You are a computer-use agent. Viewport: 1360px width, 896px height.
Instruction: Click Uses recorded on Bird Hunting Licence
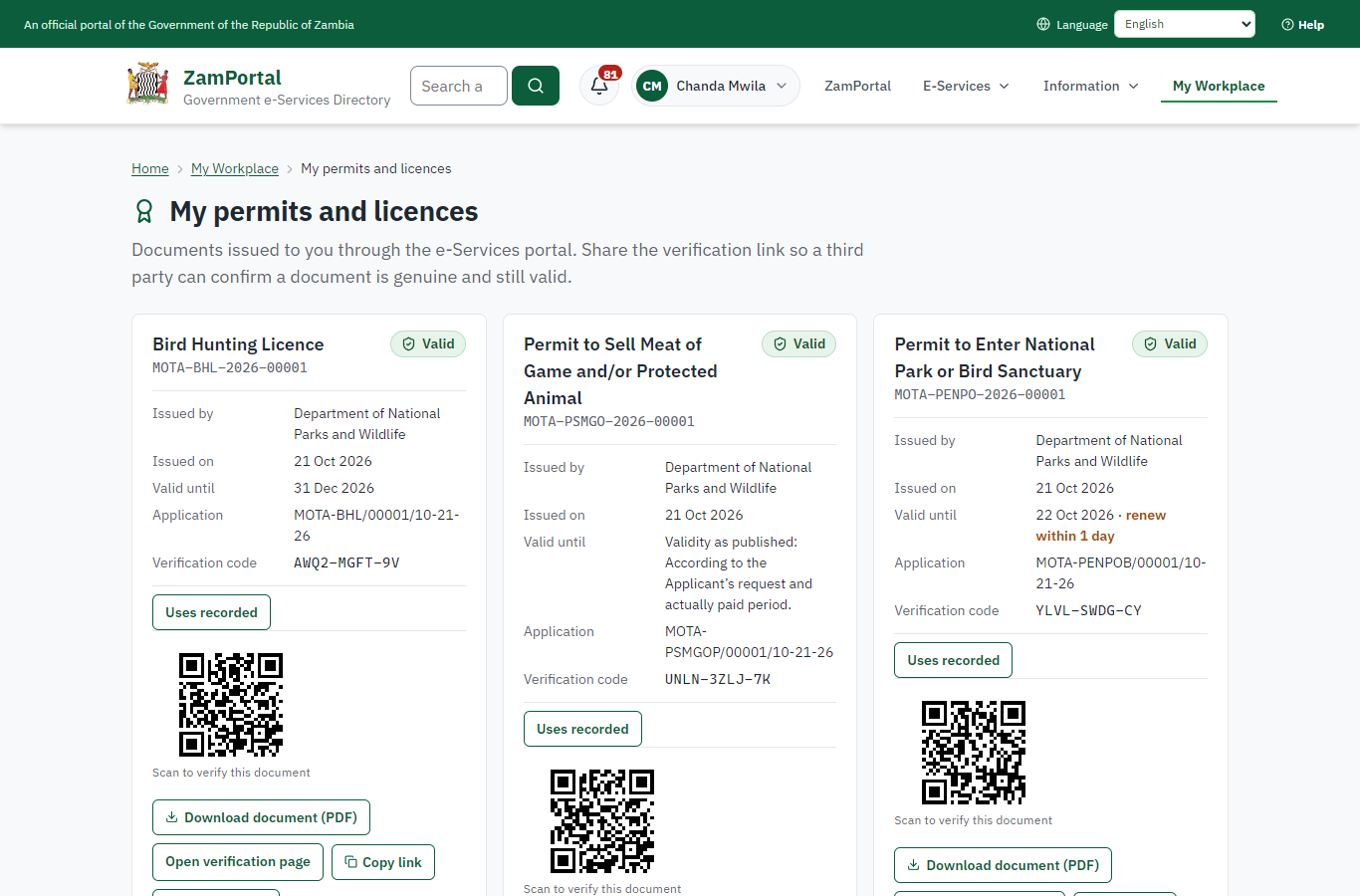pyautogui.click(x=211, y=612)
